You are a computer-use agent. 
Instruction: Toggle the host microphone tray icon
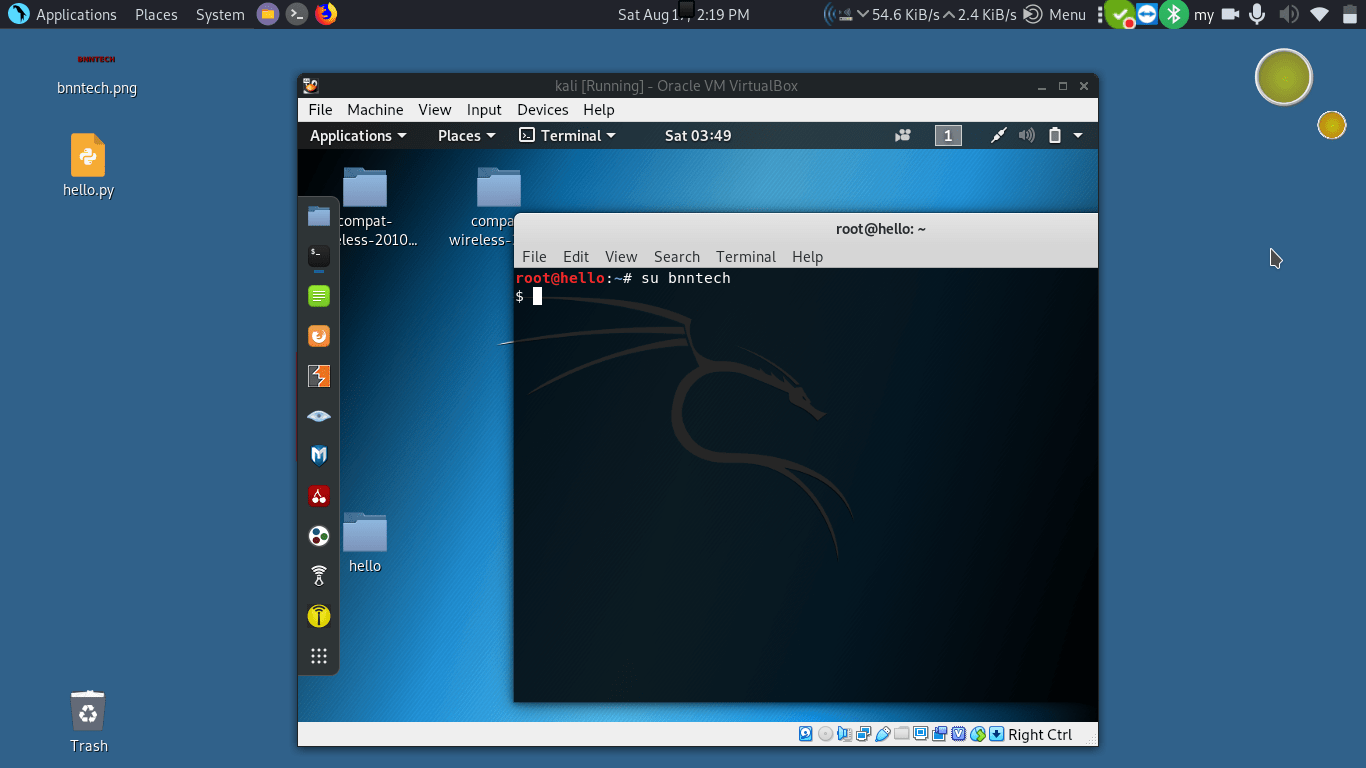coord(1257,14)
